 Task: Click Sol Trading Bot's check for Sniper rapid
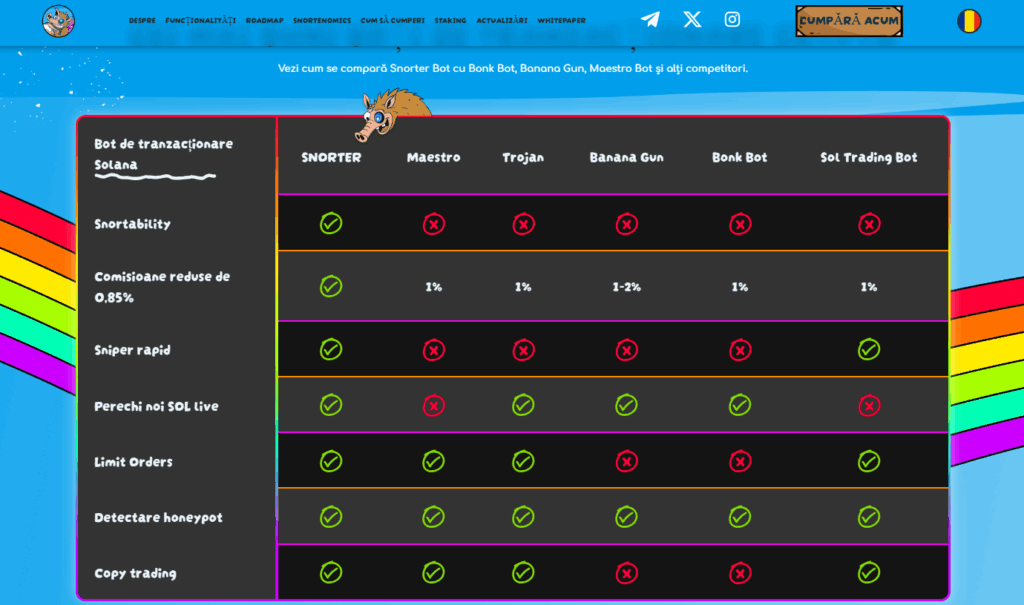[x=869, y=350]
